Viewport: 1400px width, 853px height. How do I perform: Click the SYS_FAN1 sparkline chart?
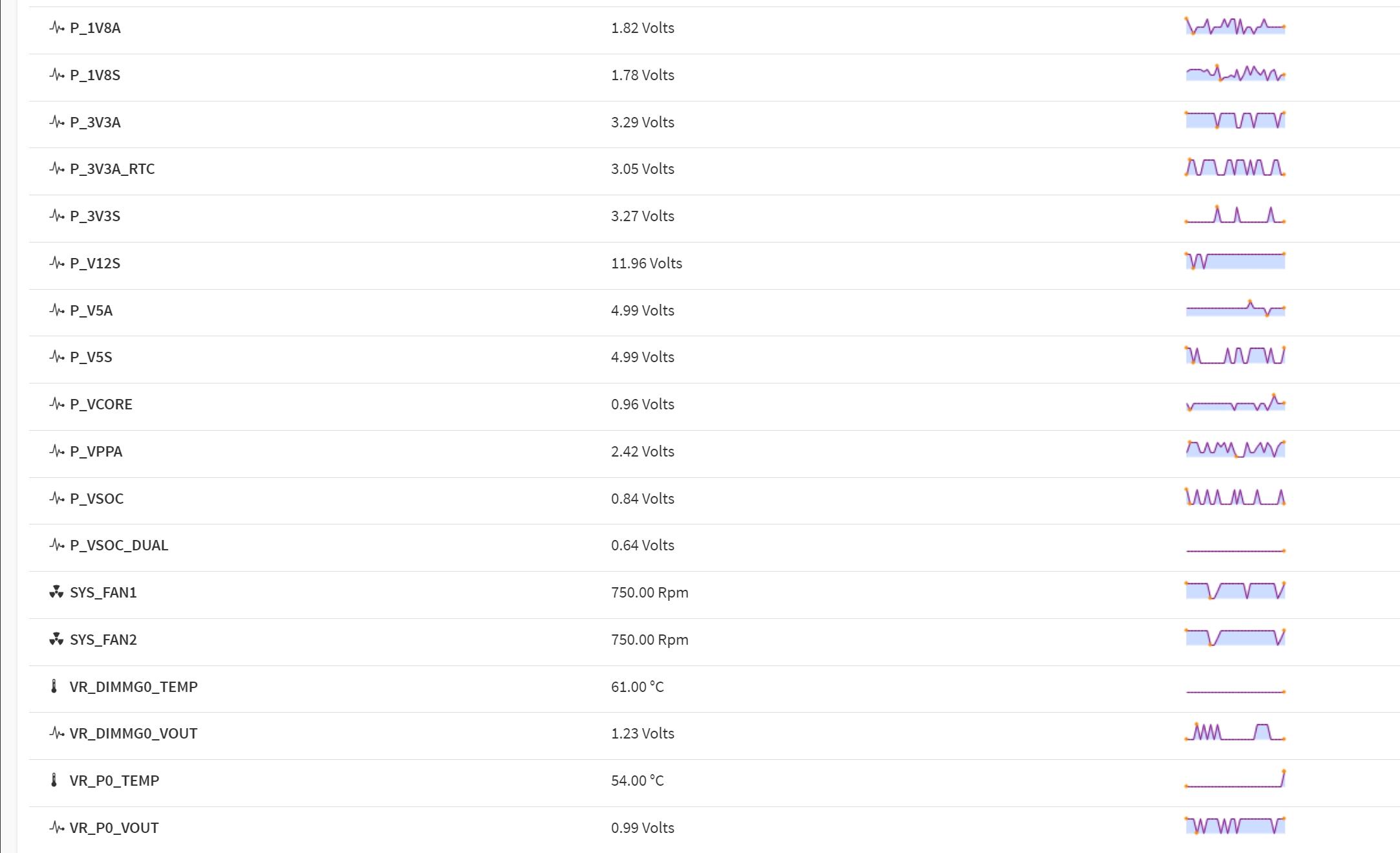click(x=1234, y=591)
